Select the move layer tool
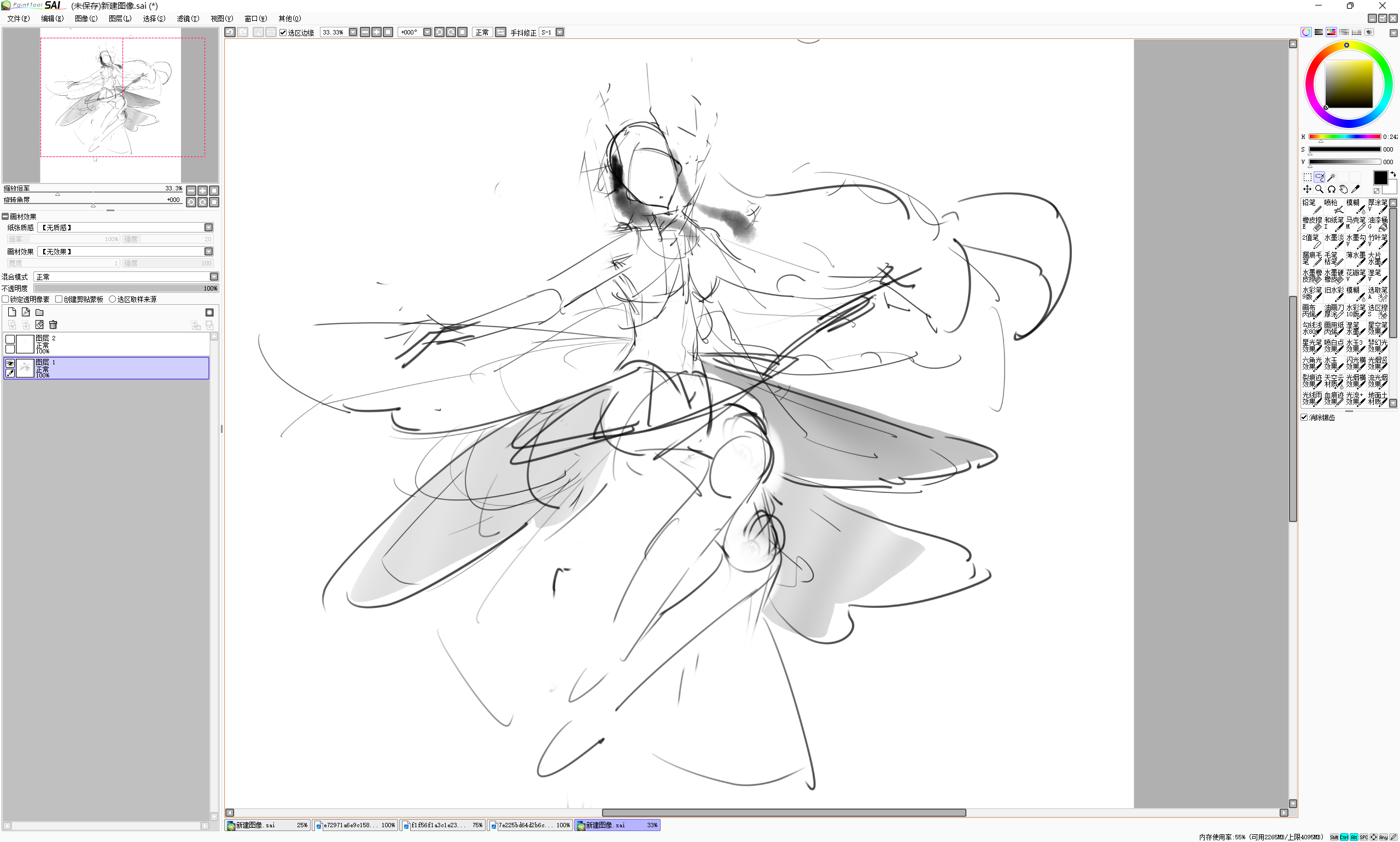 click(x=1307, y=189)
